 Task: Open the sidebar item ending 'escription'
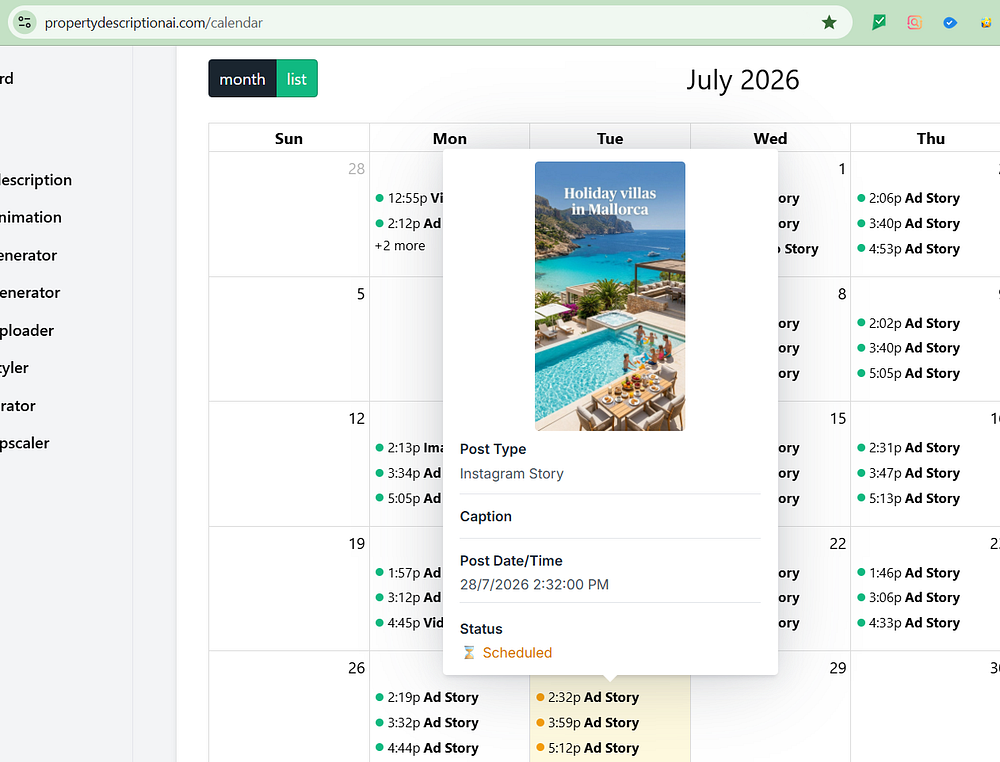coord(36,180)
